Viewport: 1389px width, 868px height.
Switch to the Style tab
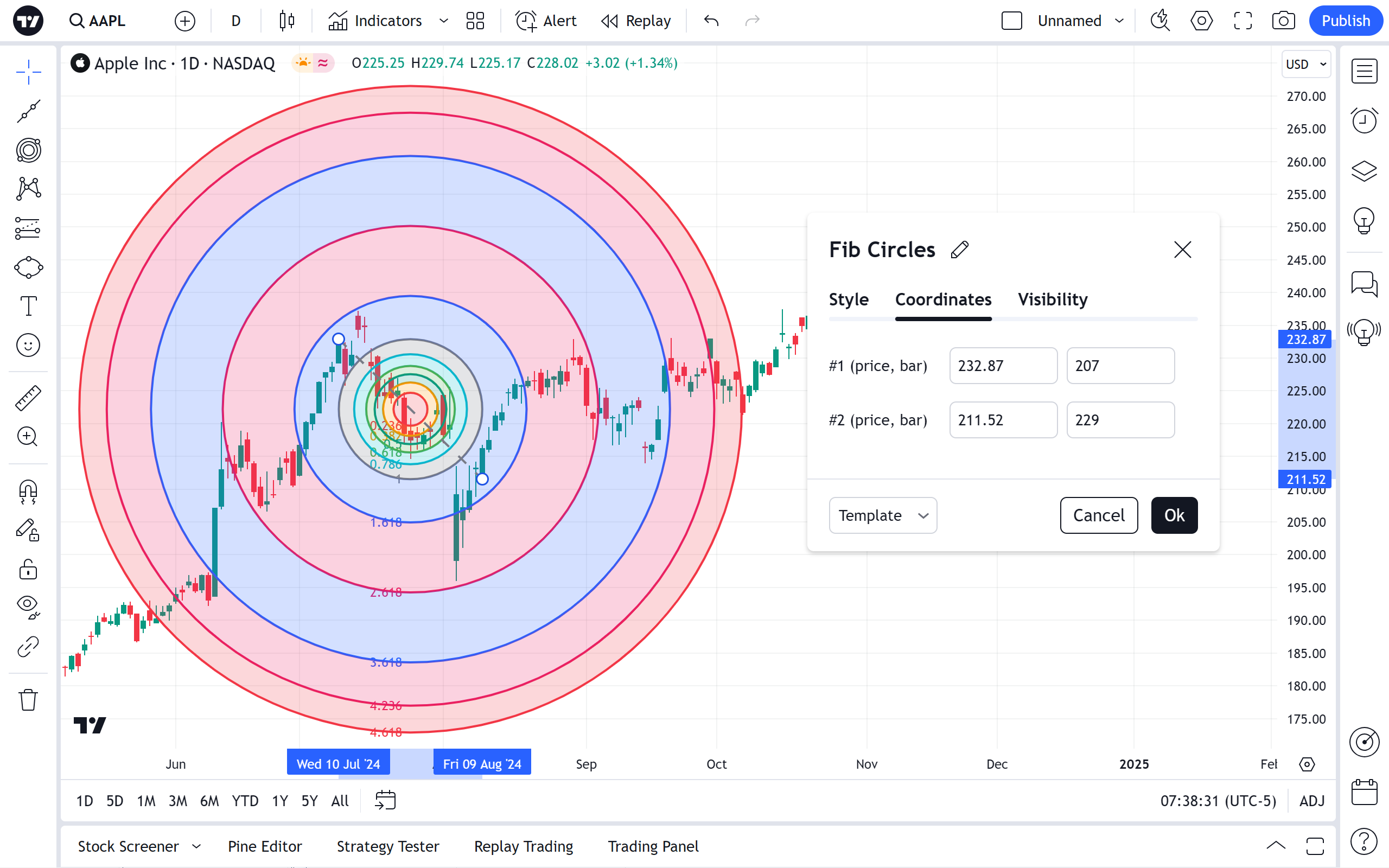[x=849, y=299]
